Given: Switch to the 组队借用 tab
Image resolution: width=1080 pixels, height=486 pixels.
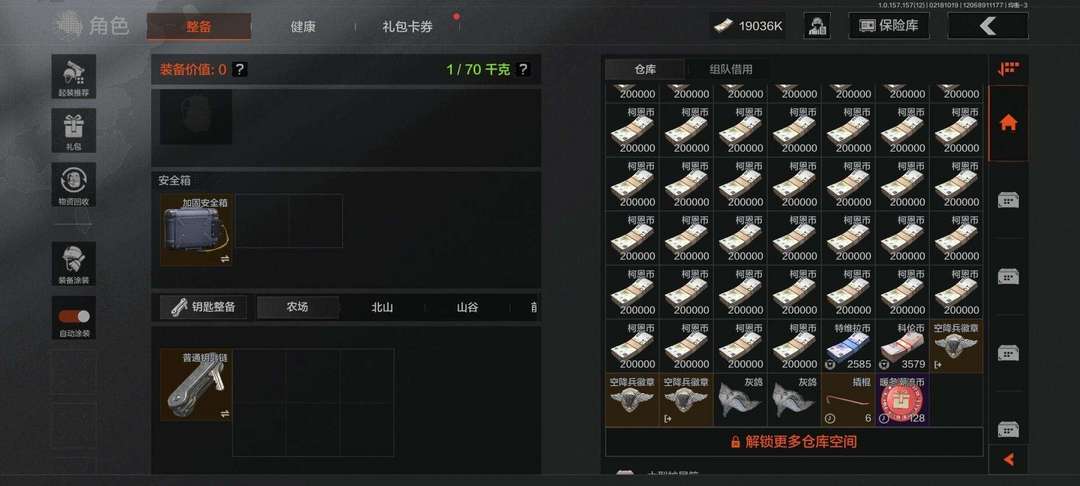Looking at the screenshot, I should click(731, 69).
